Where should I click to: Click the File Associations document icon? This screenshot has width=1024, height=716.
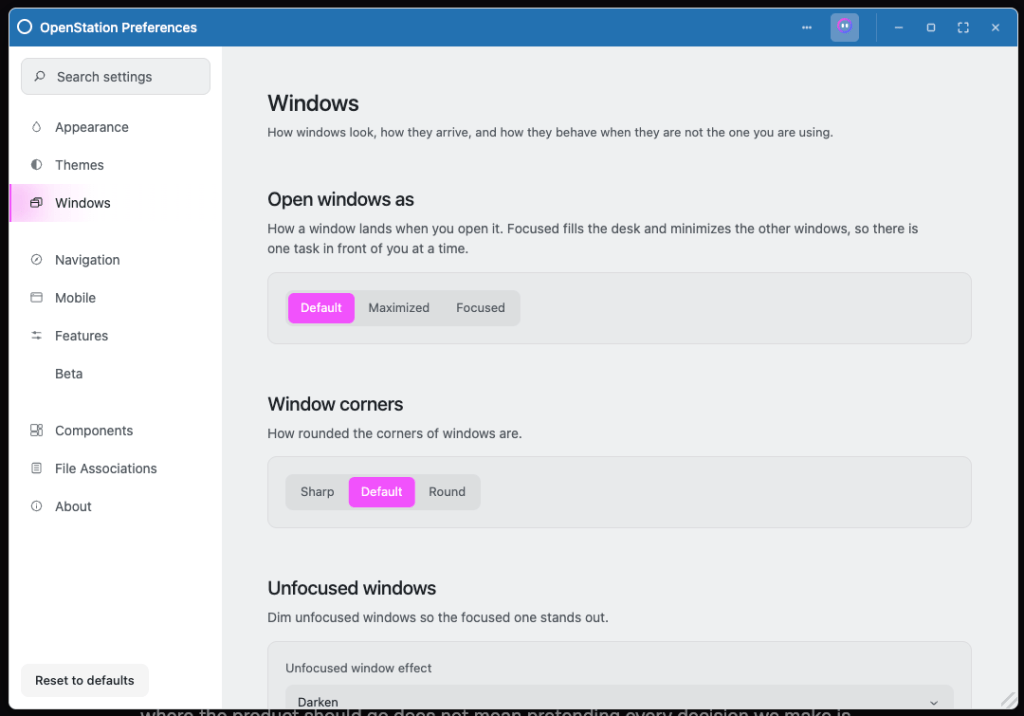(x=37, y=468)
